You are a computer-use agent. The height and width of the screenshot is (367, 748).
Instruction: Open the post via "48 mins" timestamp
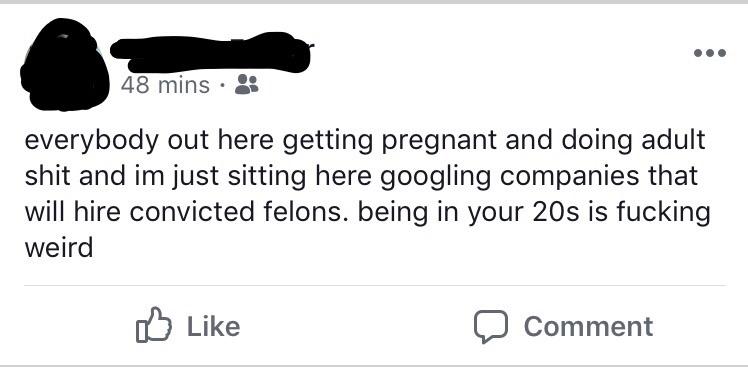tap(165, 85)
